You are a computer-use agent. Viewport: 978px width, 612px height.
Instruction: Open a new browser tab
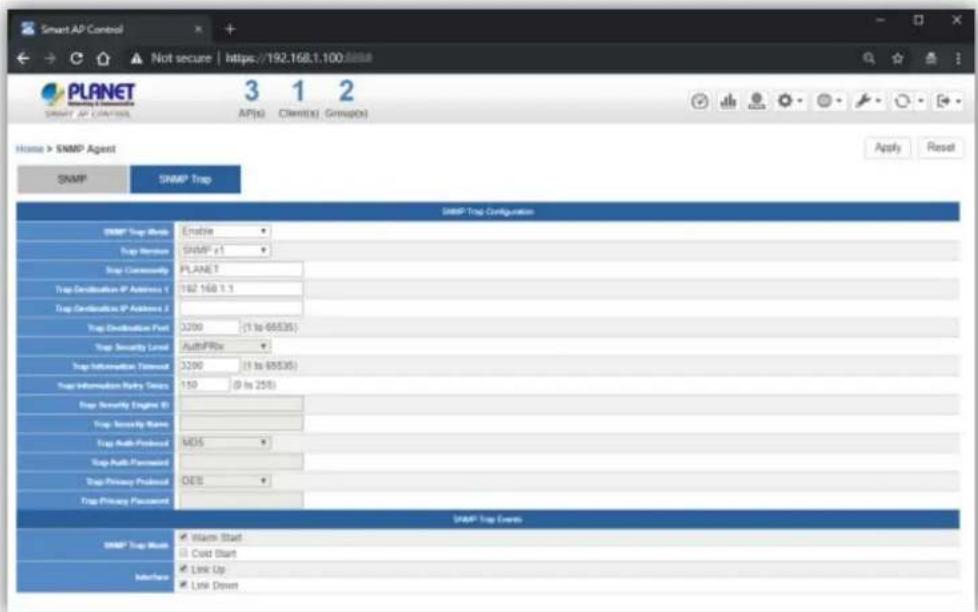point(230,29)
